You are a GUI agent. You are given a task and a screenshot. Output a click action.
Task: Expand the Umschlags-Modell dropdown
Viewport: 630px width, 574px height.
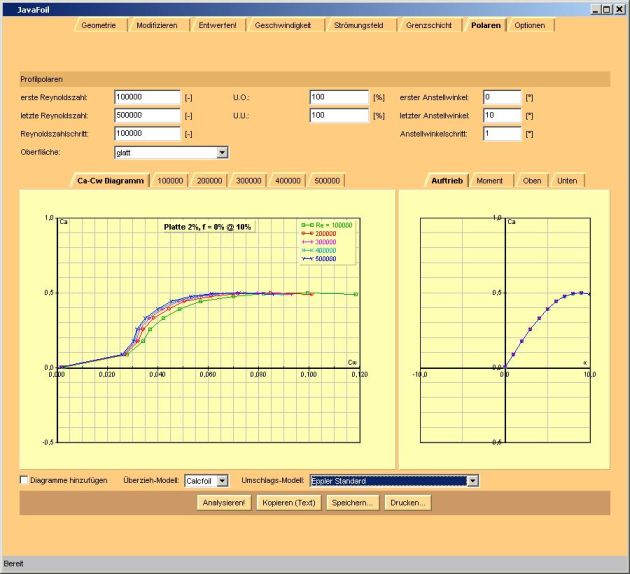pos(473,481)
